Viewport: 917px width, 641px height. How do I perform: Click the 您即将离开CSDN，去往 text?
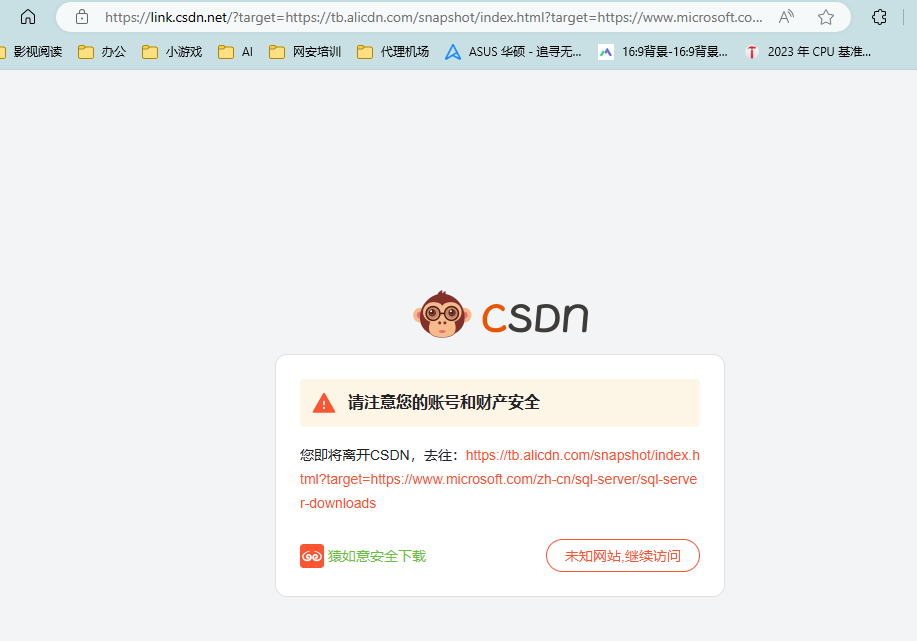pyautogui.click(x=380, y=455)
